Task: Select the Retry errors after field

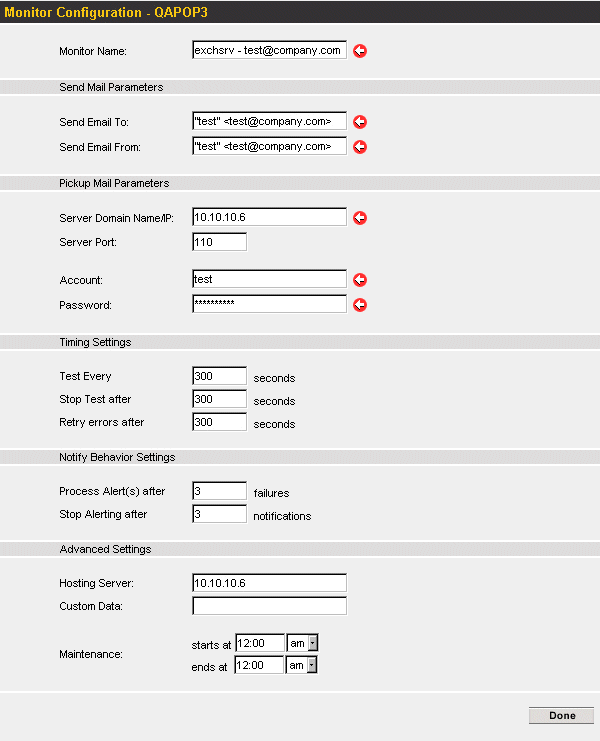Action: [219, 422]
